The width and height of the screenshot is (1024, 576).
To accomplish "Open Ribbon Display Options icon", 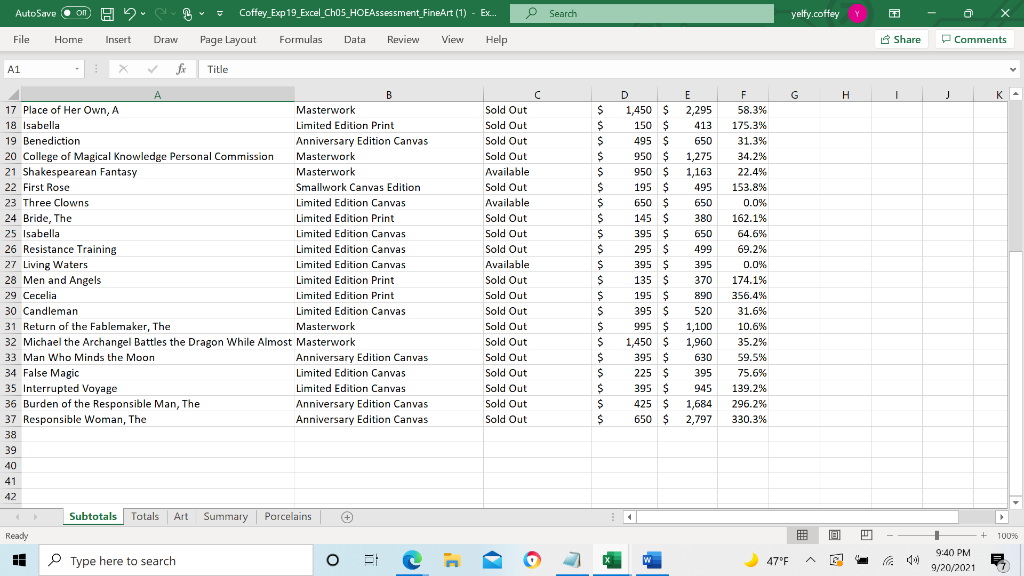I will click(893, 13).
